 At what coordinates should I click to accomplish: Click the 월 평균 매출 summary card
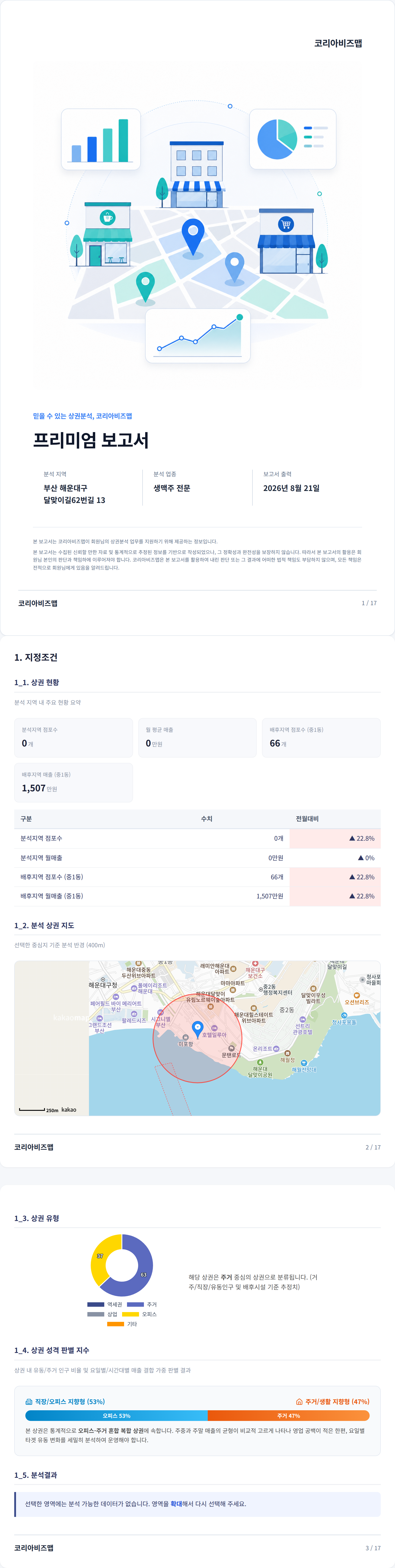[197, 738]
